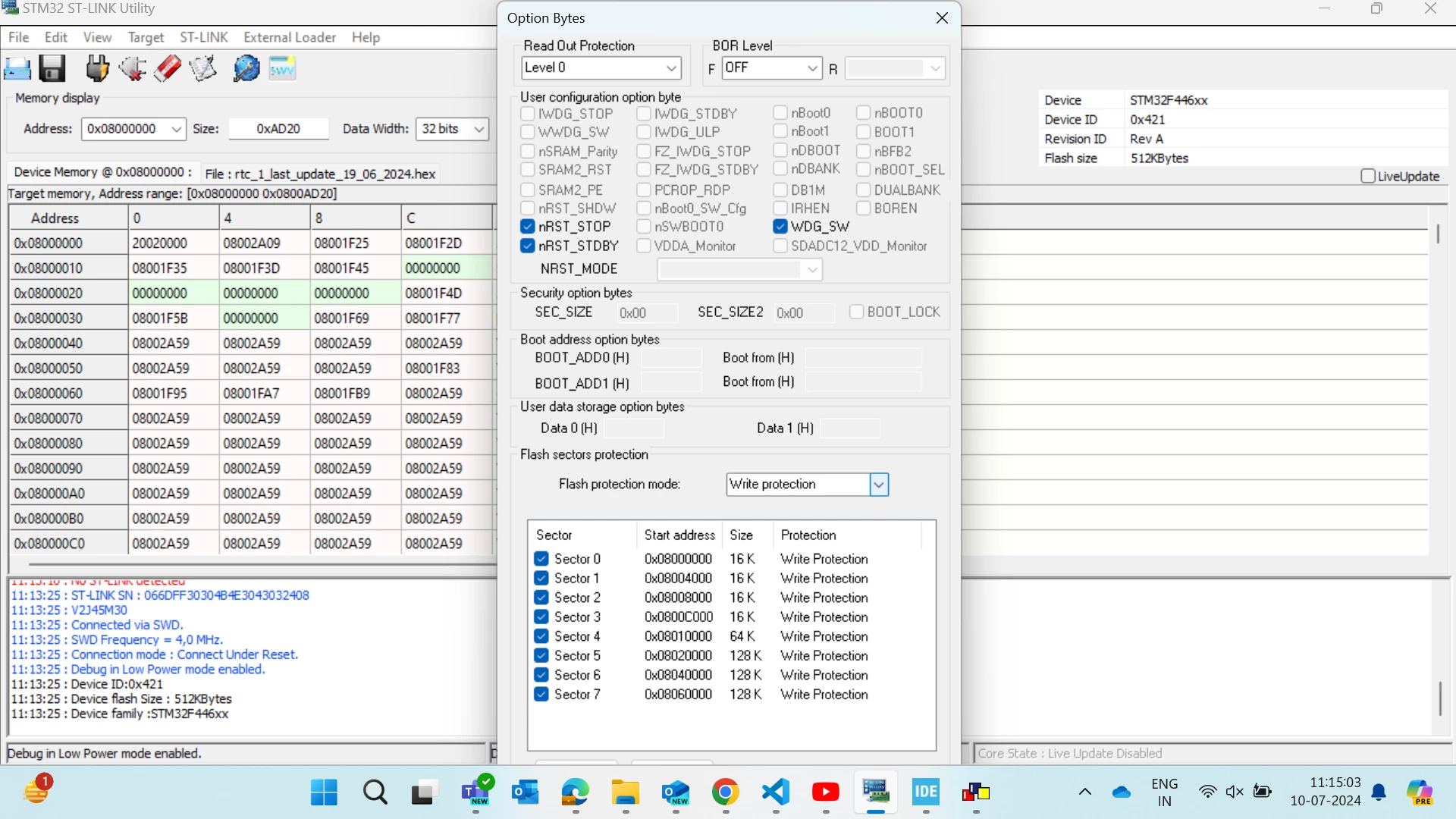The width and height of the screenshot is (1456, 819).
Task: Open Microsoft Edge from the taskbar
Action: 576,792
